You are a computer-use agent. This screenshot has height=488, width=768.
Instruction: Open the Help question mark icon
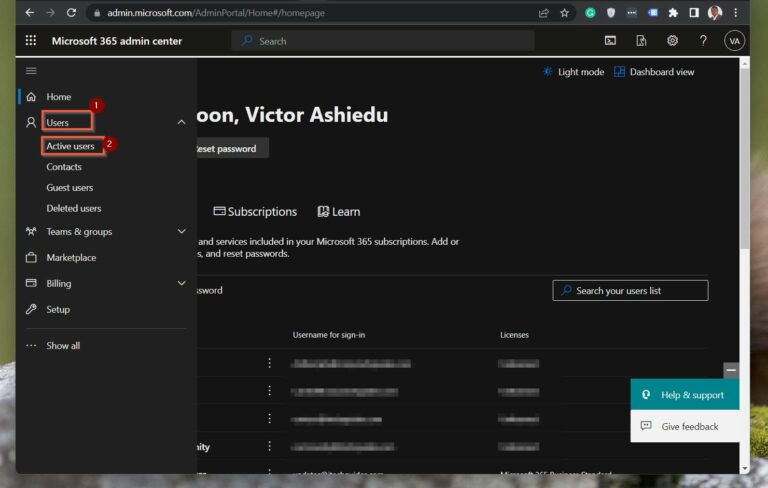click(x=703, y=41)
